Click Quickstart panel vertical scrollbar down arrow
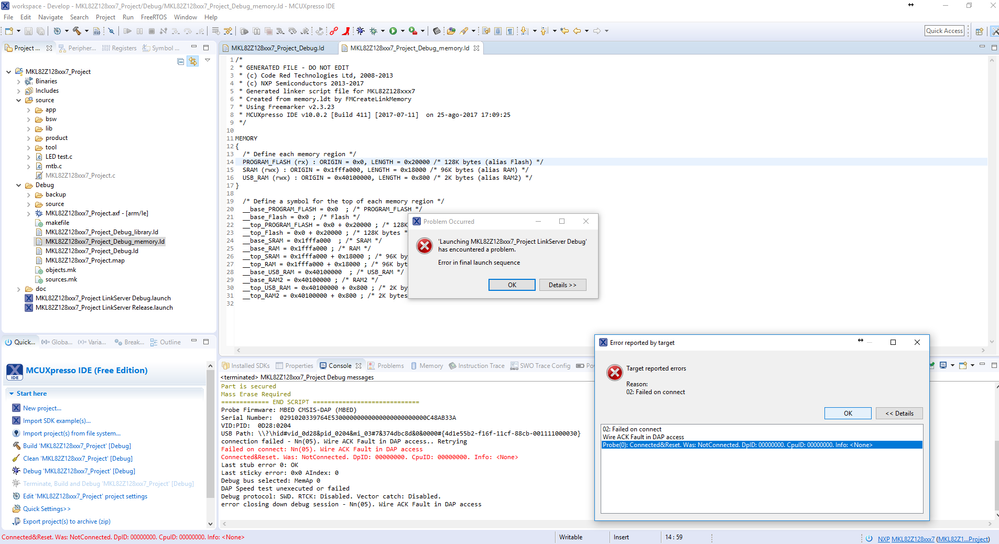 (x=211, y=524)
